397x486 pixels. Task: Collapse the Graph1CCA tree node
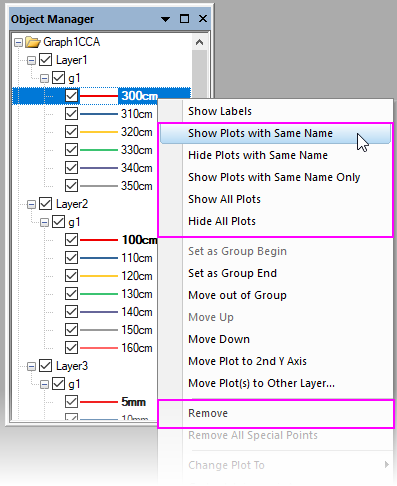18,42
